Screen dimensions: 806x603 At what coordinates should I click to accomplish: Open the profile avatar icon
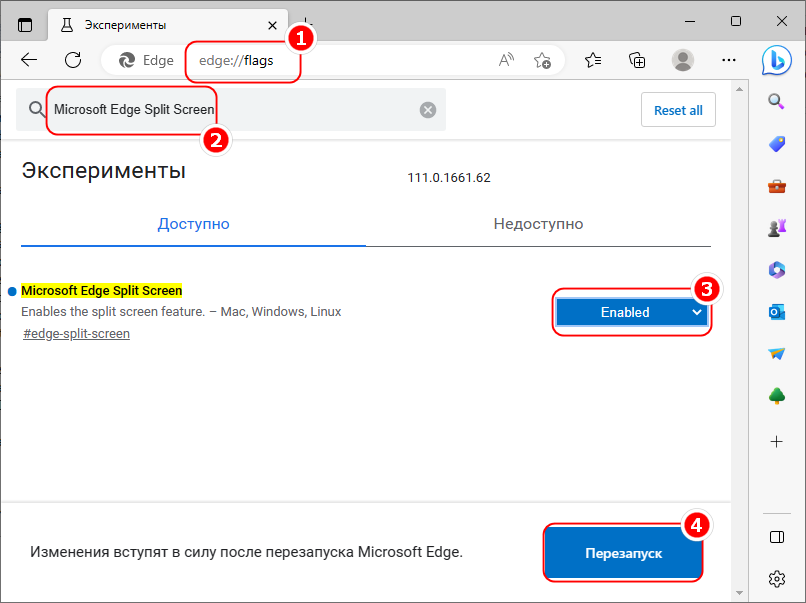point(683,60)
